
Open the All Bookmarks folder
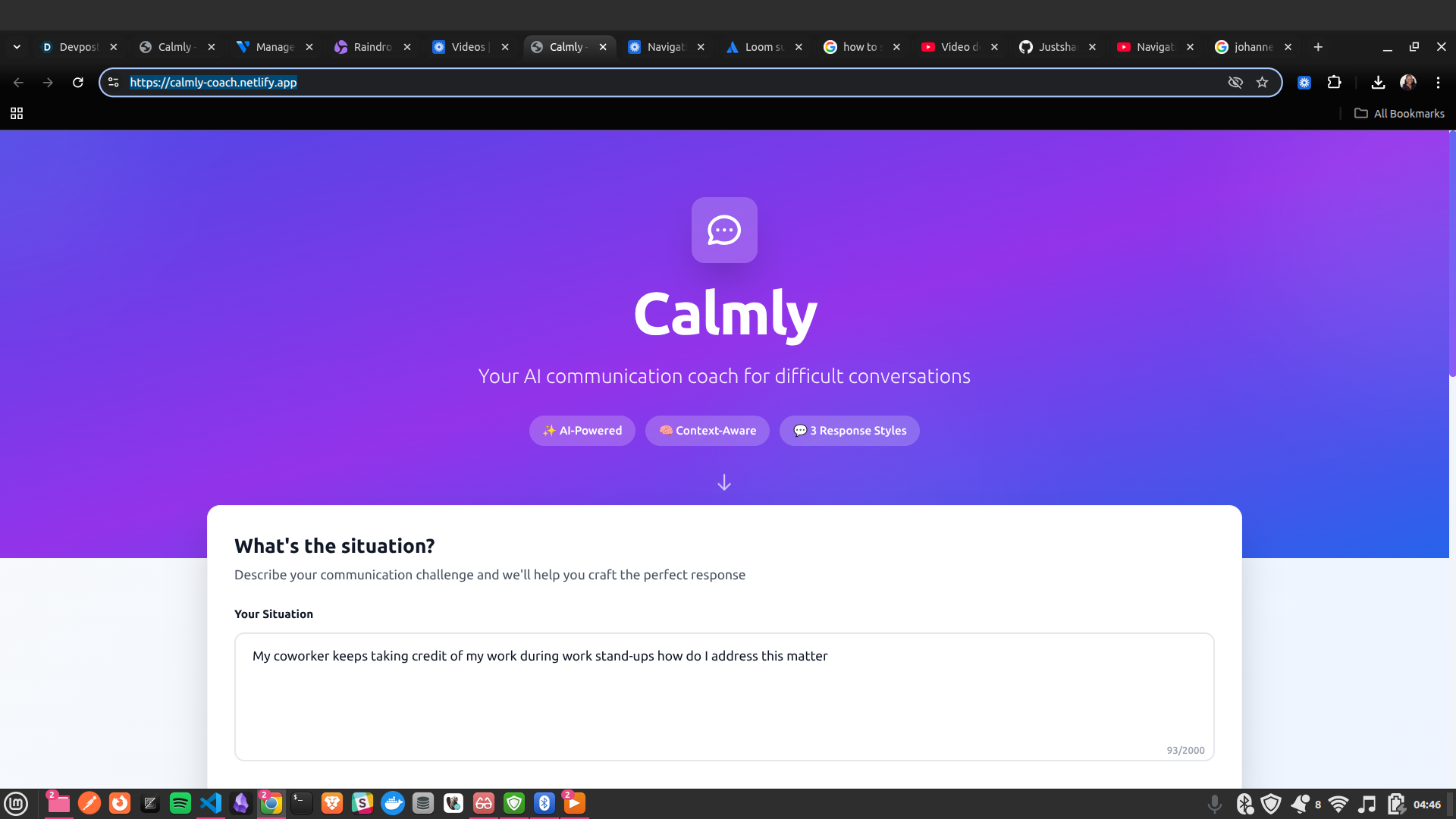[1399, 114]
